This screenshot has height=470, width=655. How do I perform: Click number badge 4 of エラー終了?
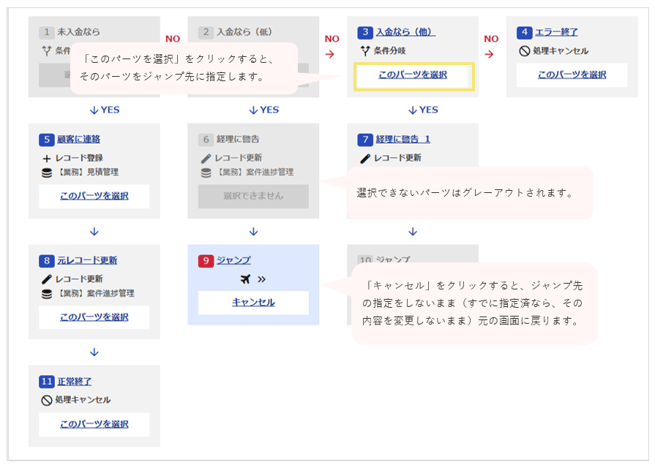pyautogui.click(x=524, y=32)
